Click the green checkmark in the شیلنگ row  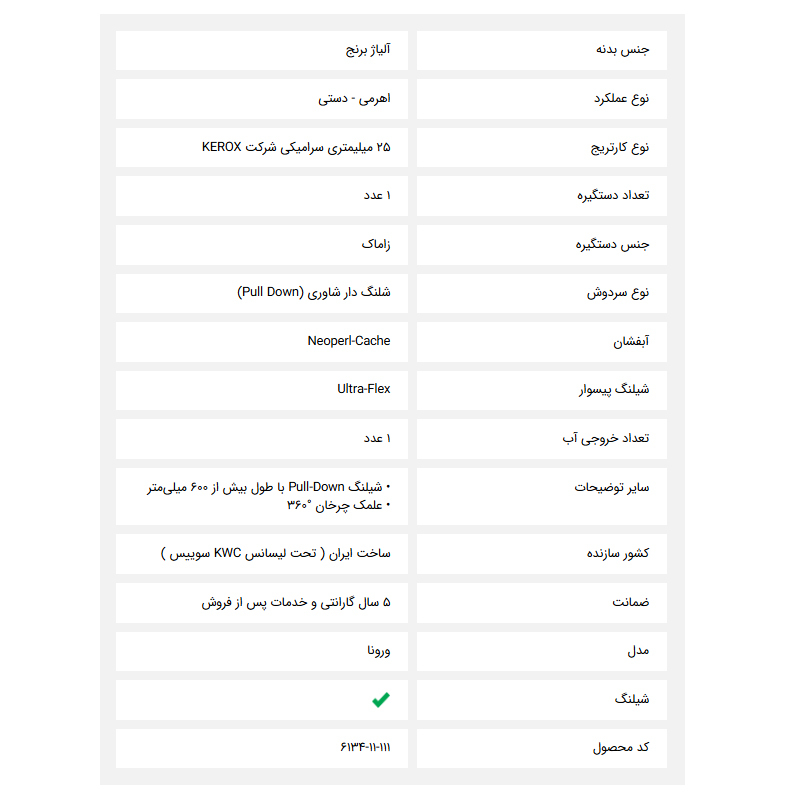click(380, 700)
